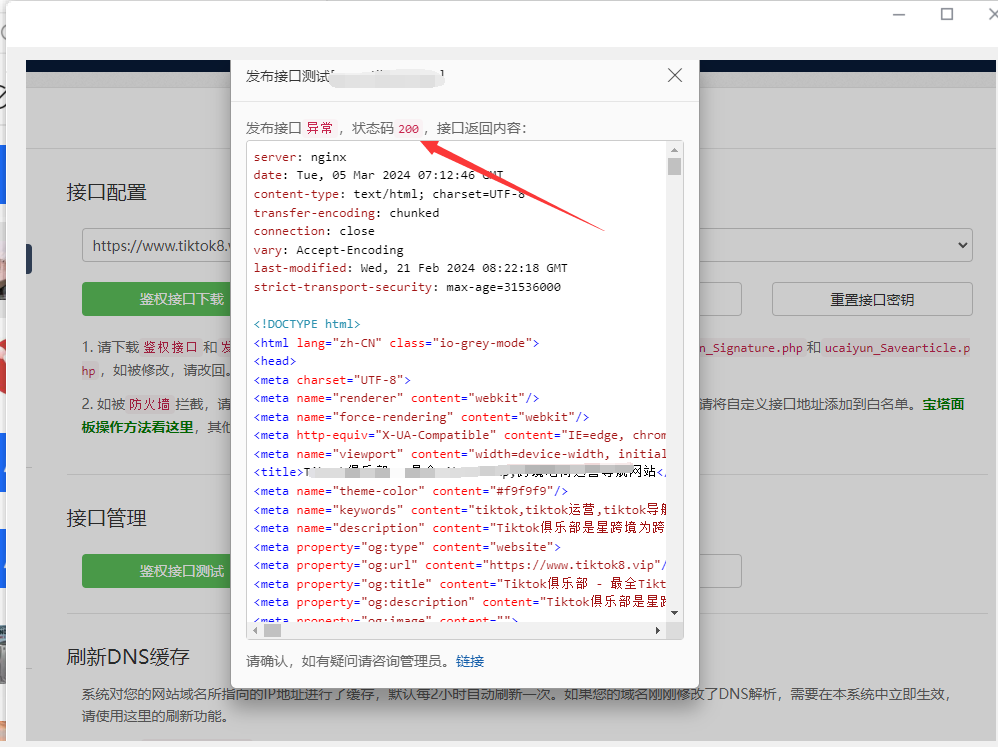
Task: Click the response box horizontal scroll thumb
Action: click(272, 631)
